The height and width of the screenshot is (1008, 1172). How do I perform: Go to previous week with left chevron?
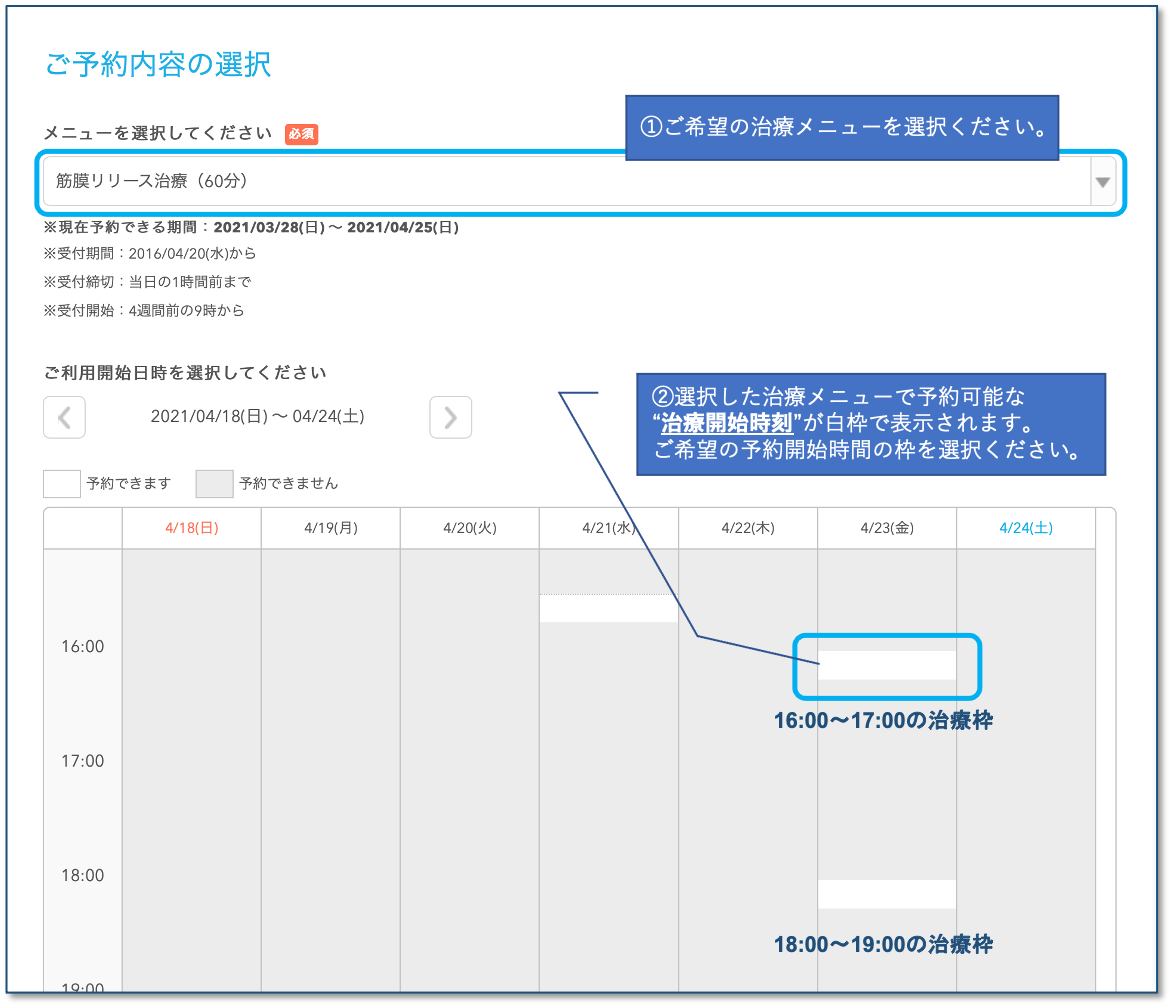click(64, 417)
